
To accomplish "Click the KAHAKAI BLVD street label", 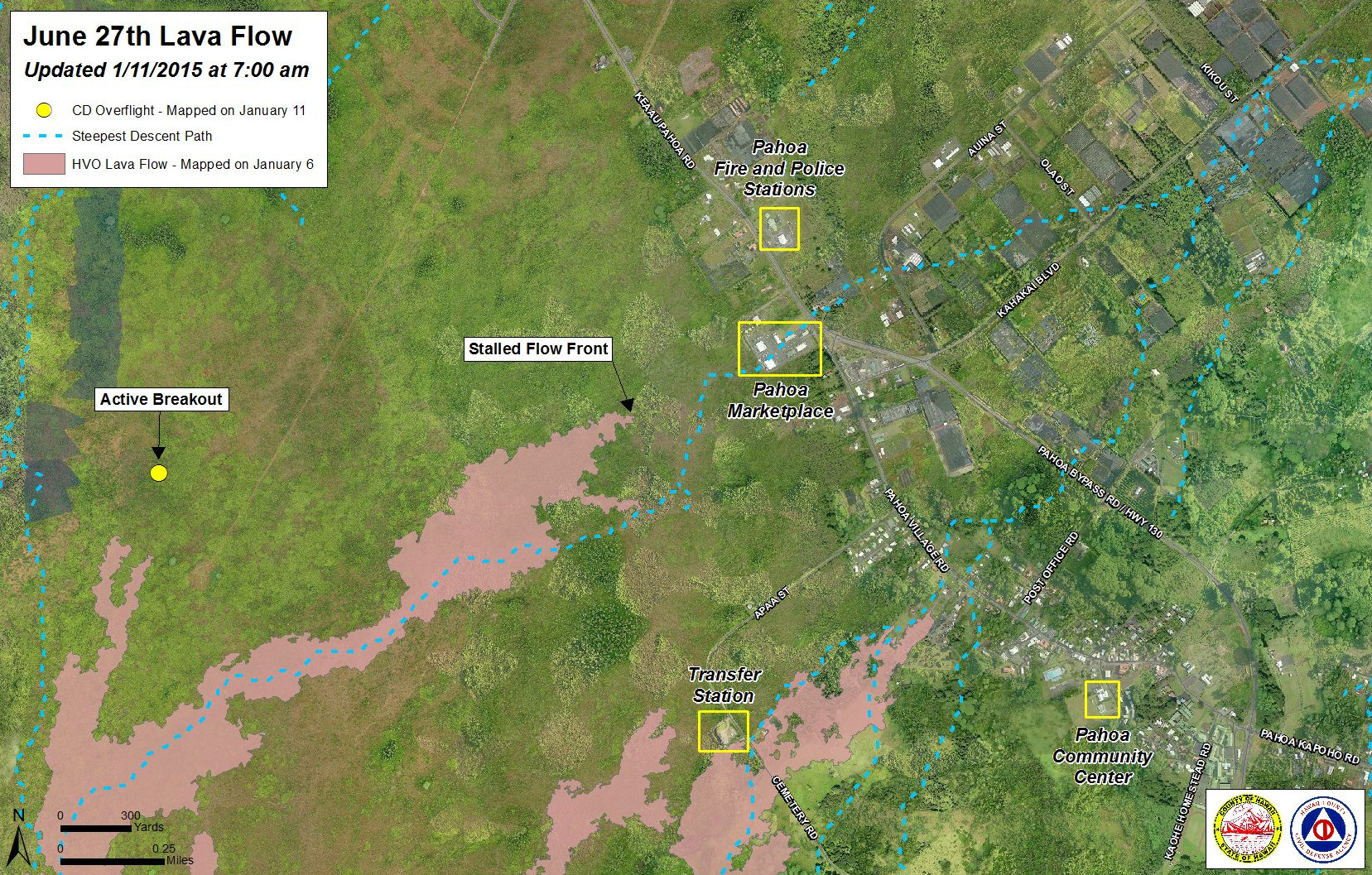I will click(1028, 290).
